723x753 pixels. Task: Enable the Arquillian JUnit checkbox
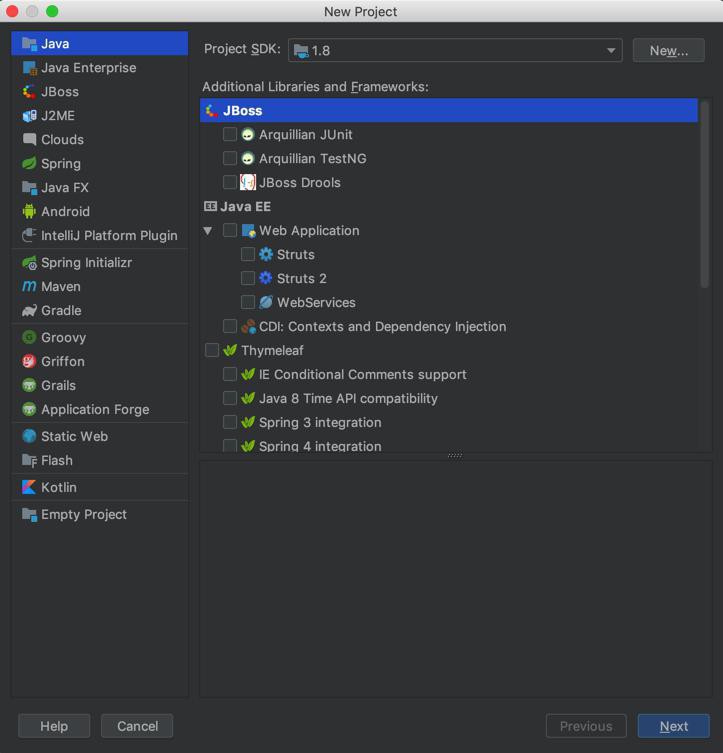click(x=230, y=134)
